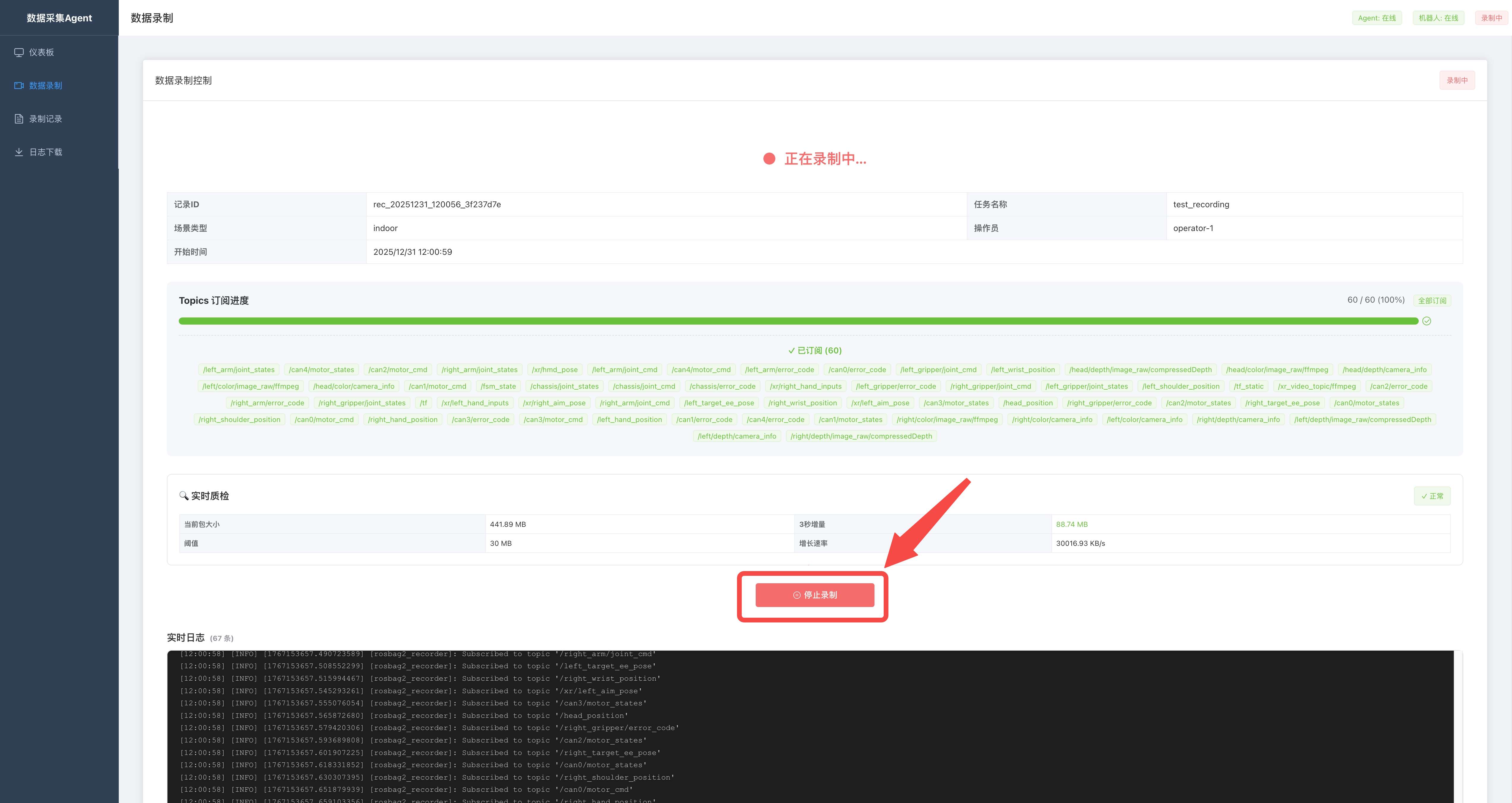Click the checkmark circle icon ending the progress bar
The image size is (1512, 803).
click(1426, 321)
